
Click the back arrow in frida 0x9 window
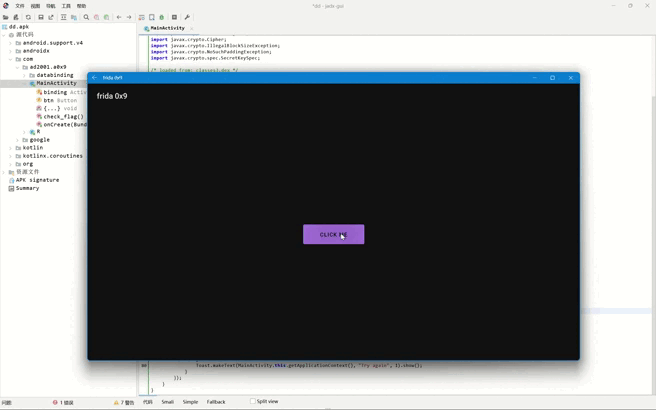click(x=94, y=77)
